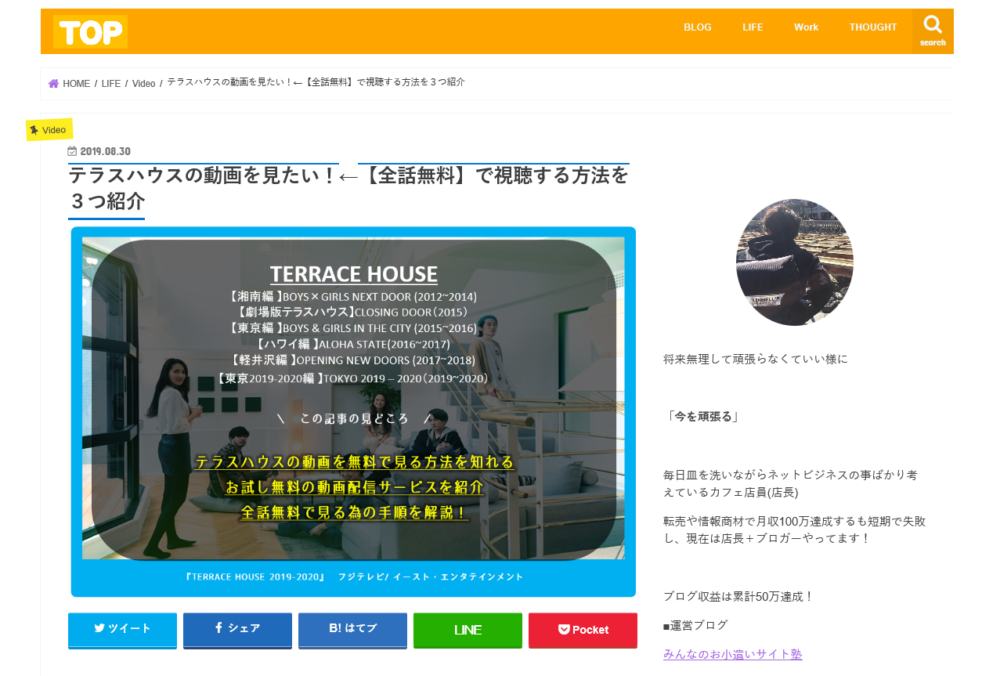Open the BLOG menu item
1000x676 pixels.
pyautogui.click(x=697, y=27)
